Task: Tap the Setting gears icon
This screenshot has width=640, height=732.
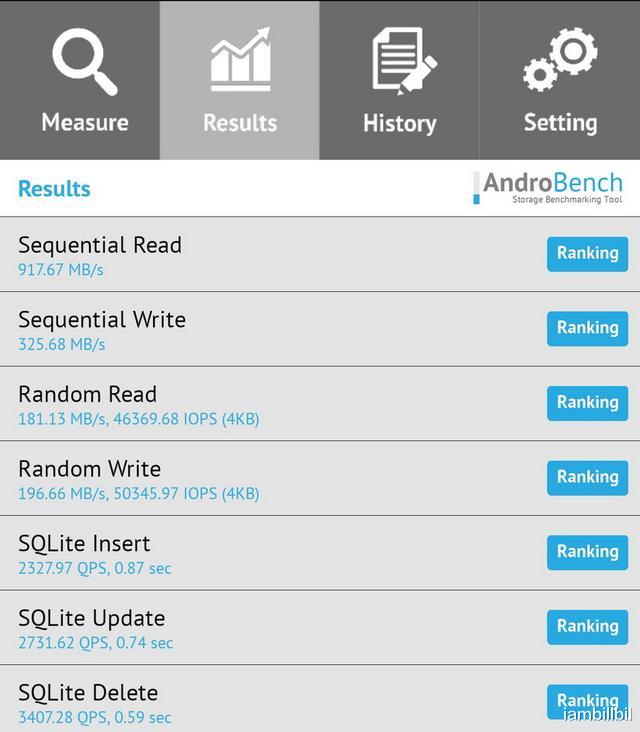Action: tap(560, 59)
